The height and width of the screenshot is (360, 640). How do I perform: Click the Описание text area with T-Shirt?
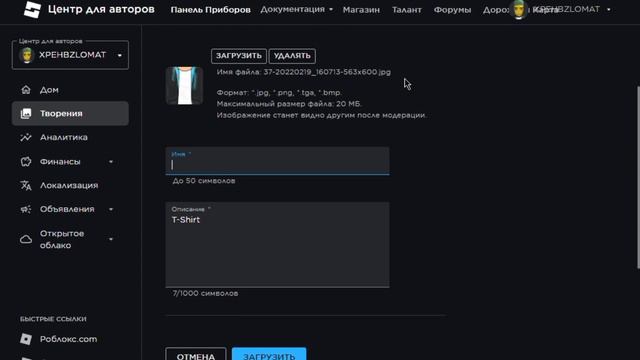pyautogui.click(x=278, y=244)
